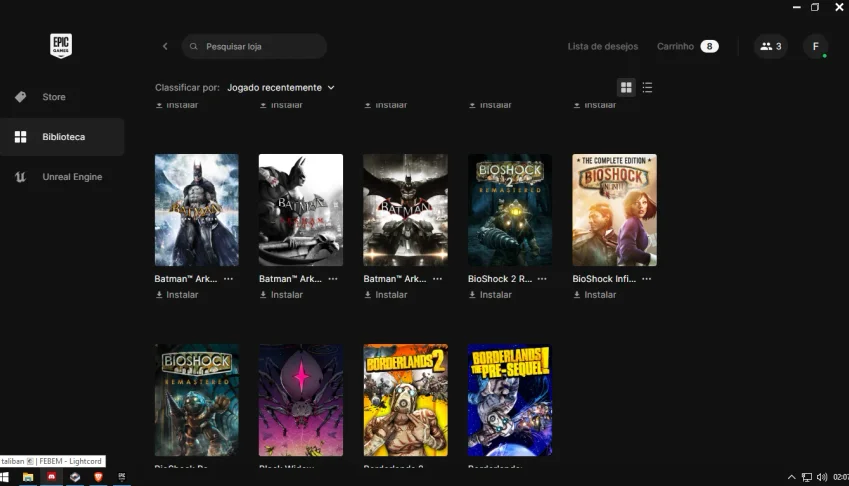The width and height of the screenshot is (849, 486).
Task: Show hidden system tray icons
Action: tap(791, 477)
